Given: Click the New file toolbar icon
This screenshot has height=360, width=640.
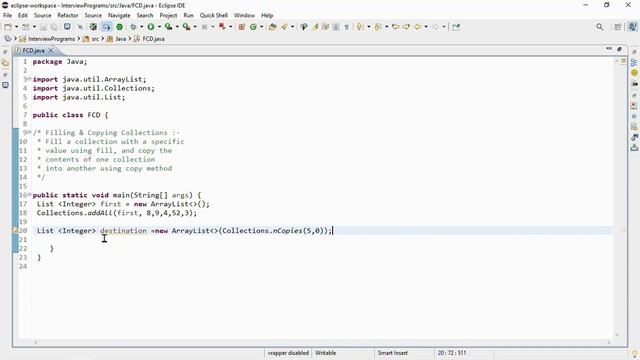Looking at the screenshot, I should 8,27.
